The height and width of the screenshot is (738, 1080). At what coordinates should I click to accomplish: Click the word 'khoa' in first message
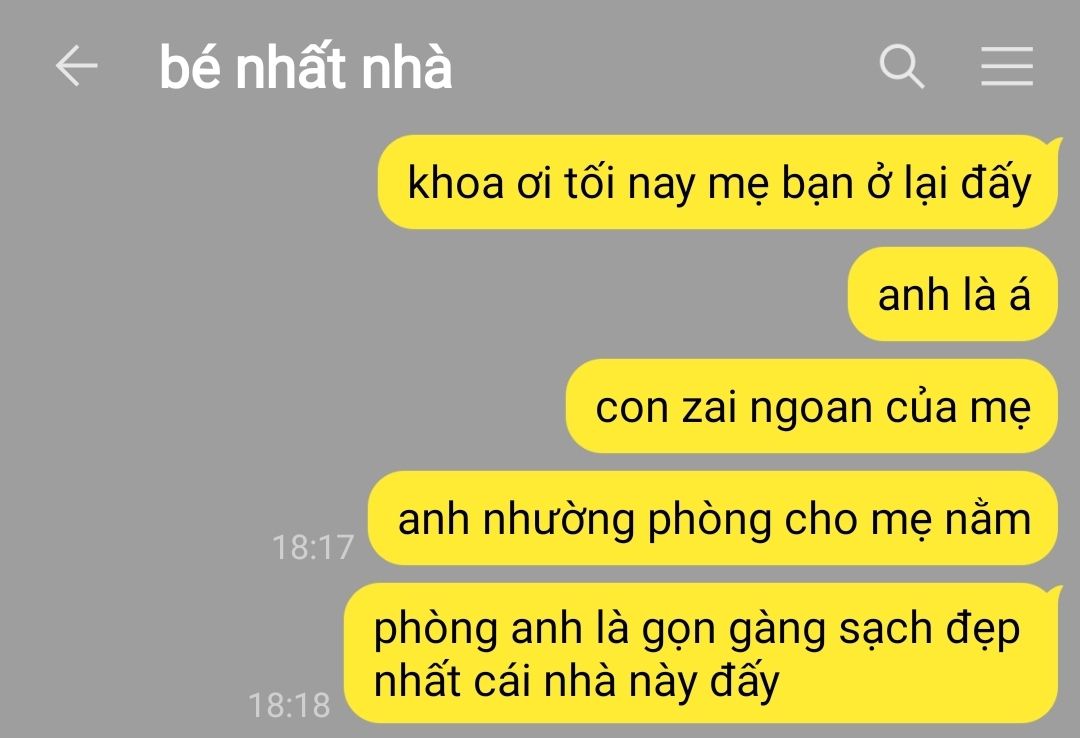(x=456, y=183)
